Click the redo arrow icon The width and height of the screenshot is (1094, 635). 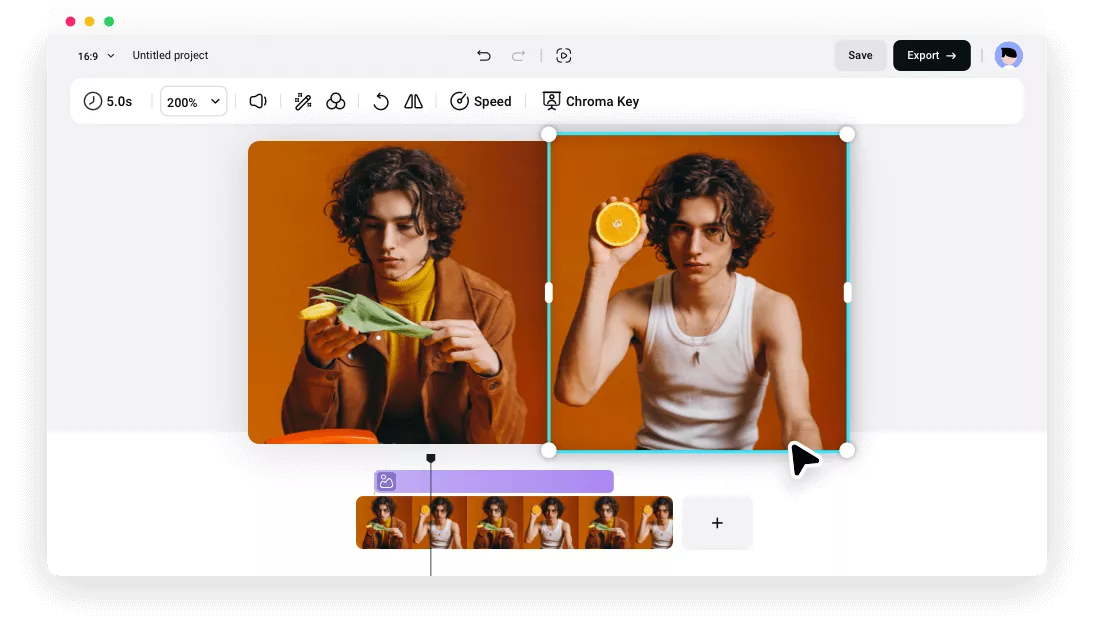[518, 56]
